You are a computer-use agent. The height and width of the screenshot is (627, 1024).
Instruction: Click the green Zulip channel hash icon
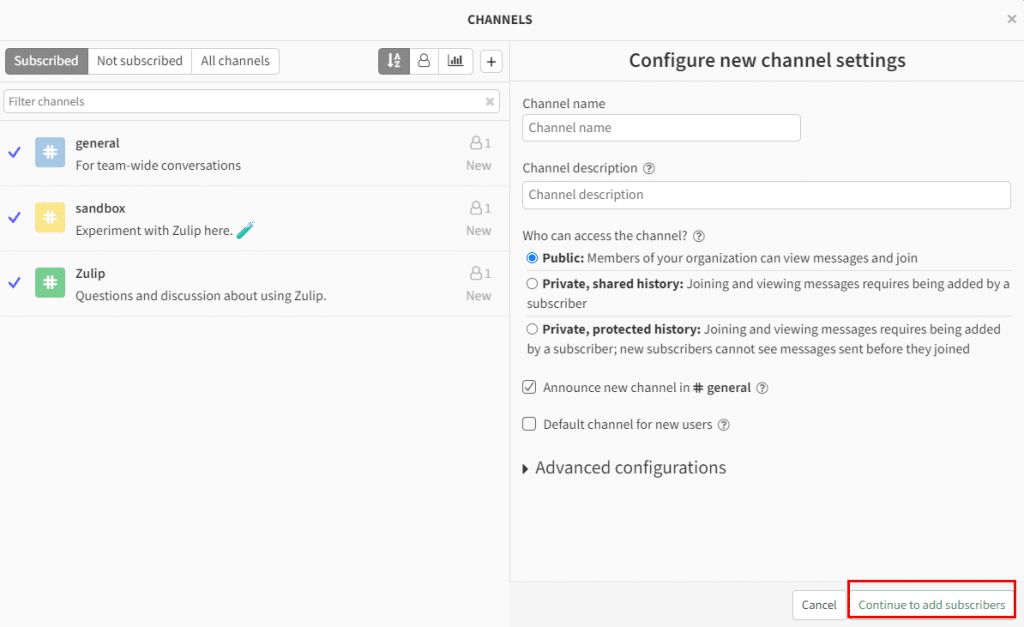pyautogui.click(x=50, y=283)
